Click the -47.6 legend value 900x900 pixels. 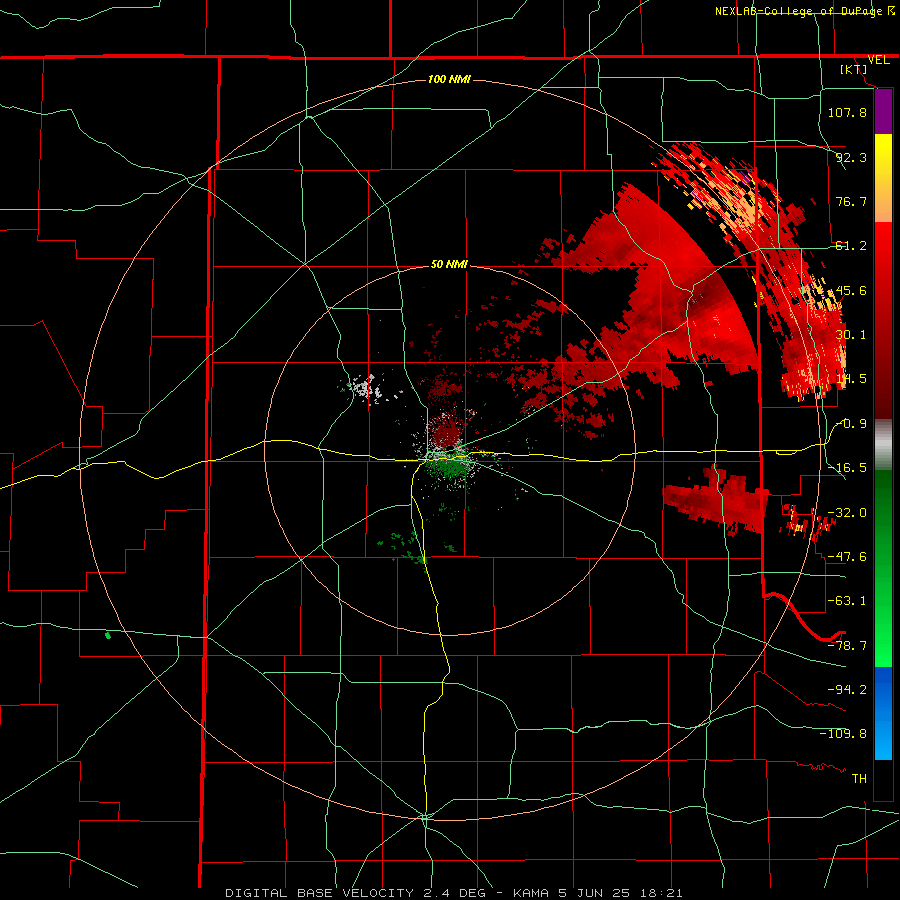click(847, 557)
